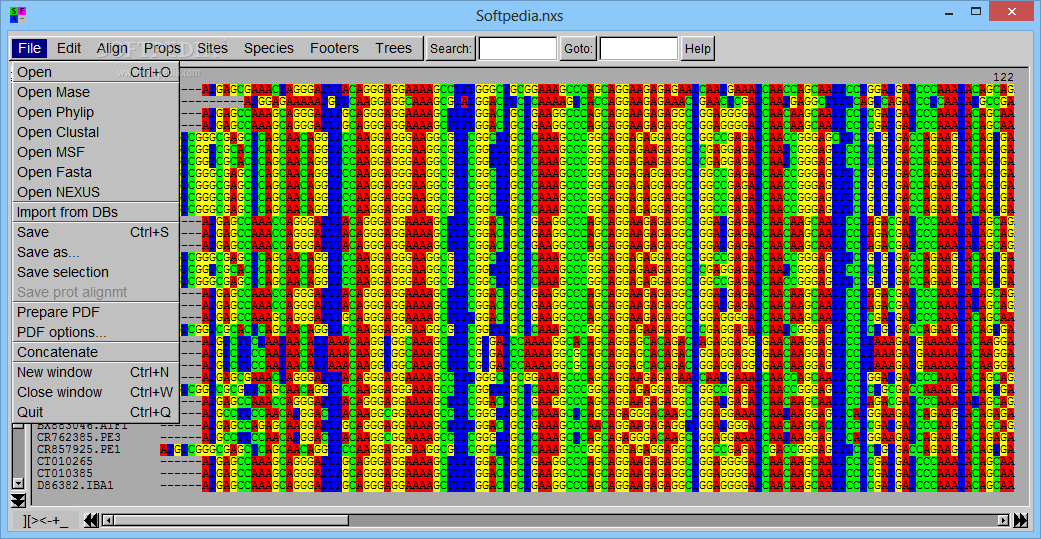
Task: Select Prepare PDF
Action: point(94,312)
